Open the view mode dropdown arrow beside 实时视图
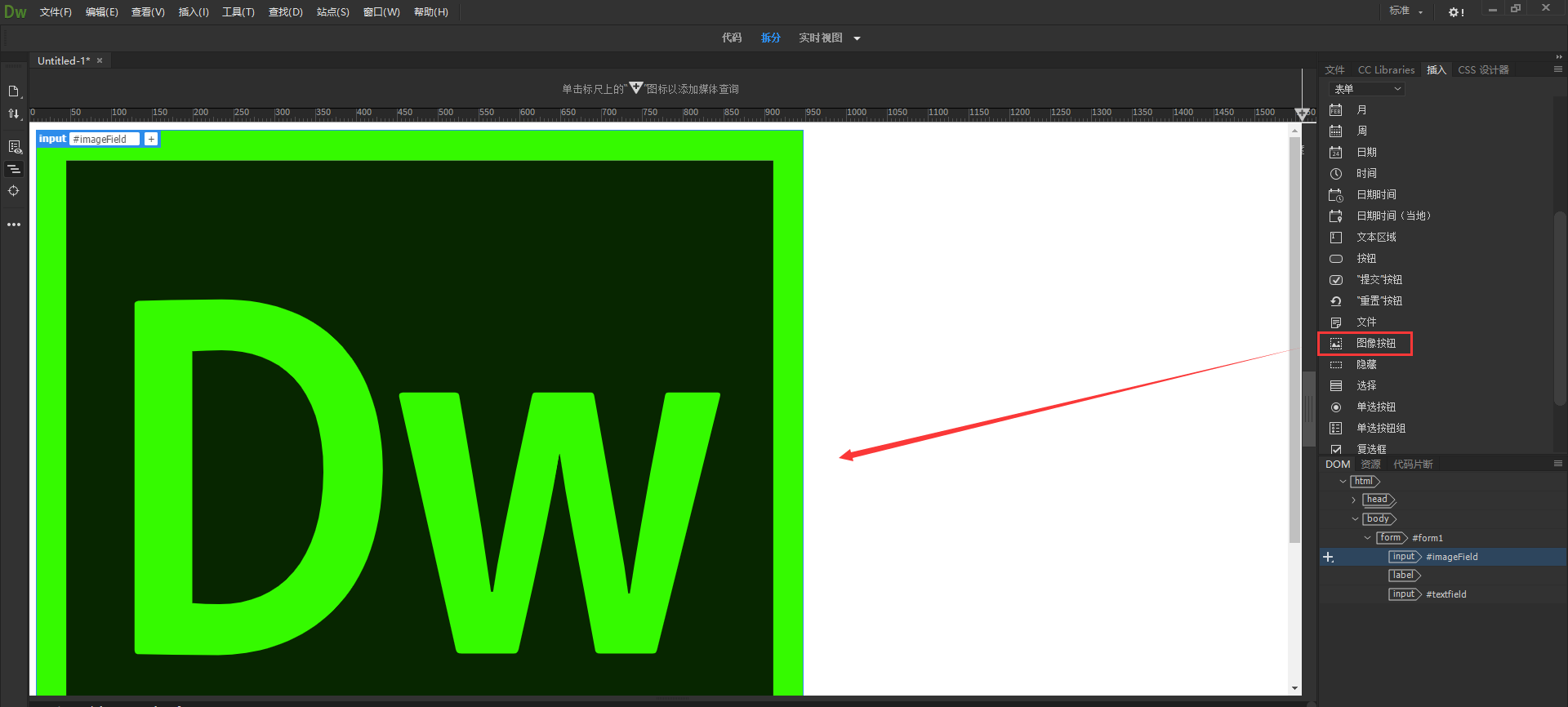 [x=857, y=38]
